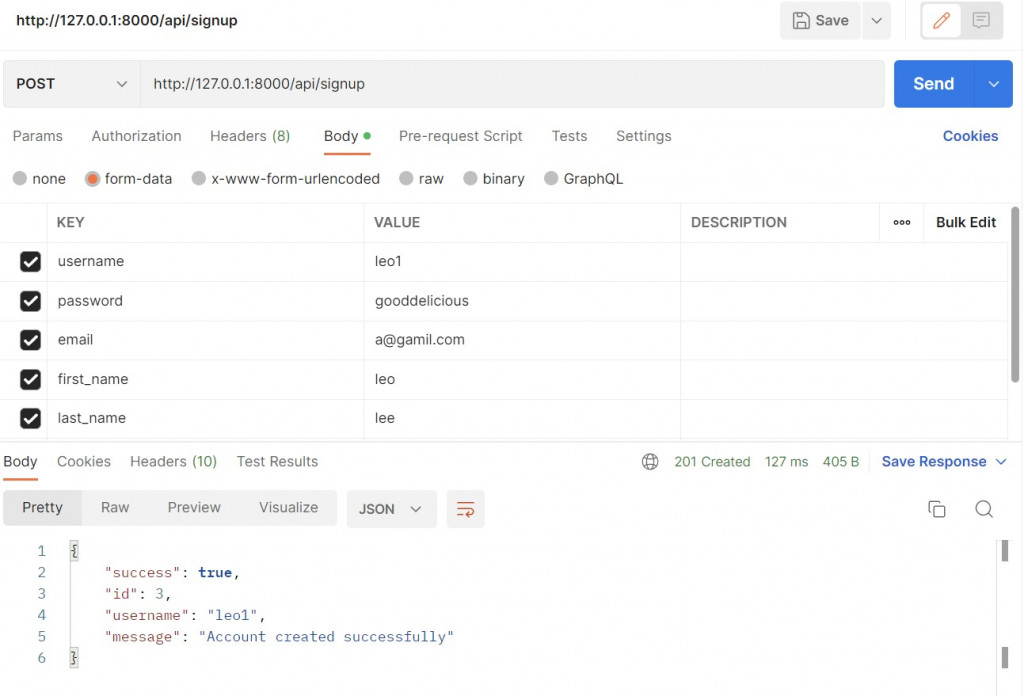The height and width of the screenshot is (696, 1024).
Task: Uncheck the email row checkbox
Action: click(30, 340)
